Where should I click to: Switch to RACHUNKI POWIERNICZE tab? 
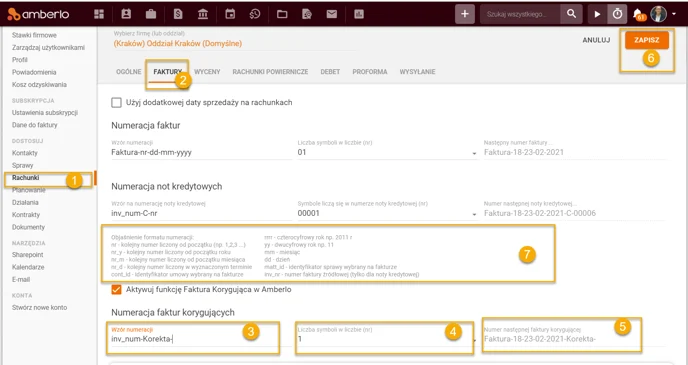click(270, 72)
